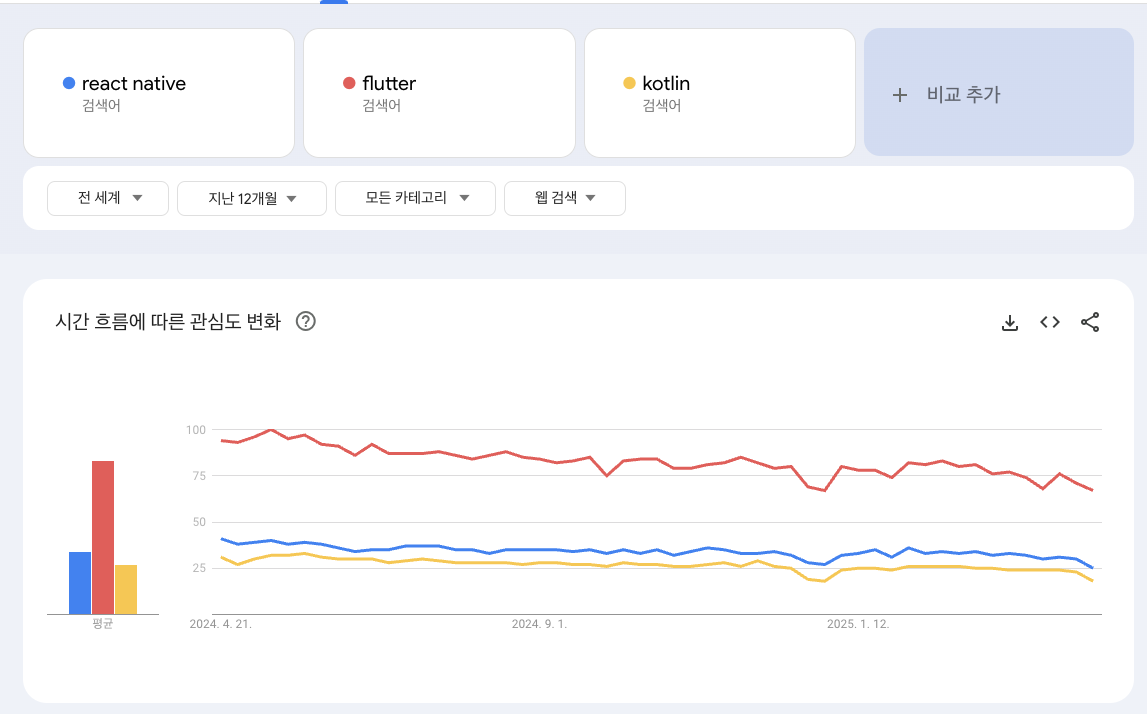
Task: Click the embed code icon
Action: pyautogui.click(x=1050, y=322)
